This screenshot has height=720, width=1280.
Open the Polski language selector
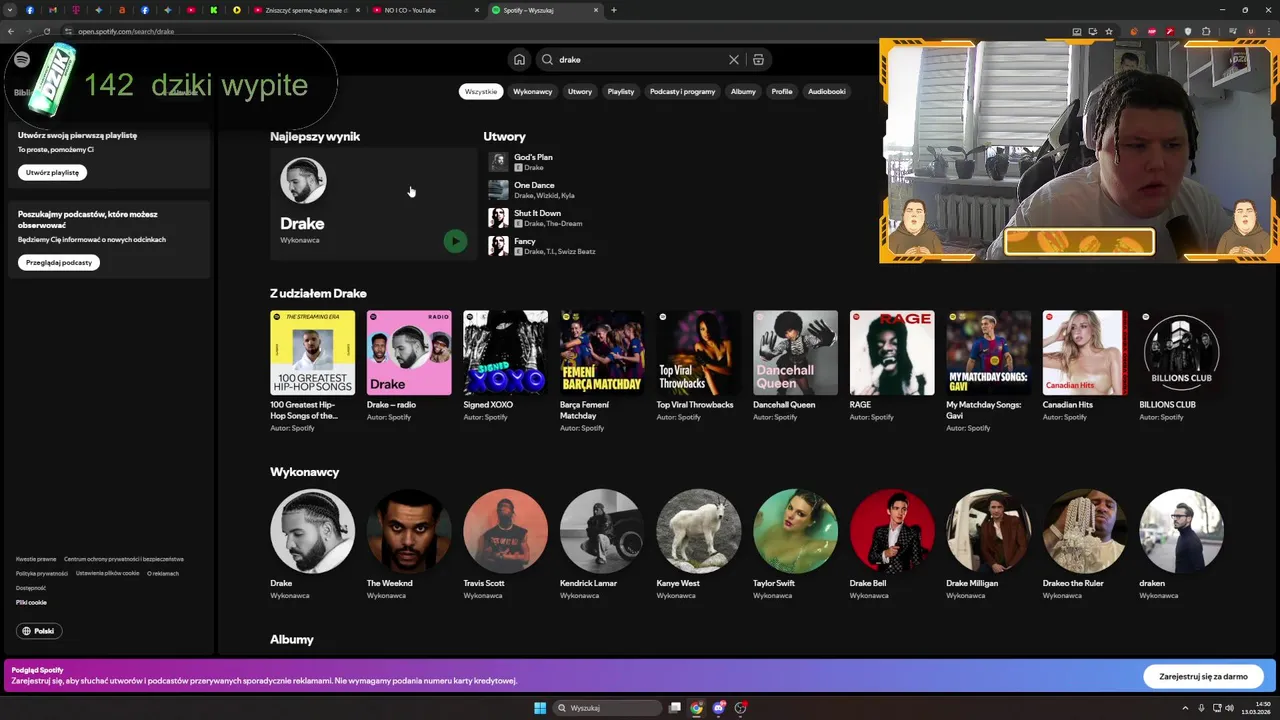(39, 631)
